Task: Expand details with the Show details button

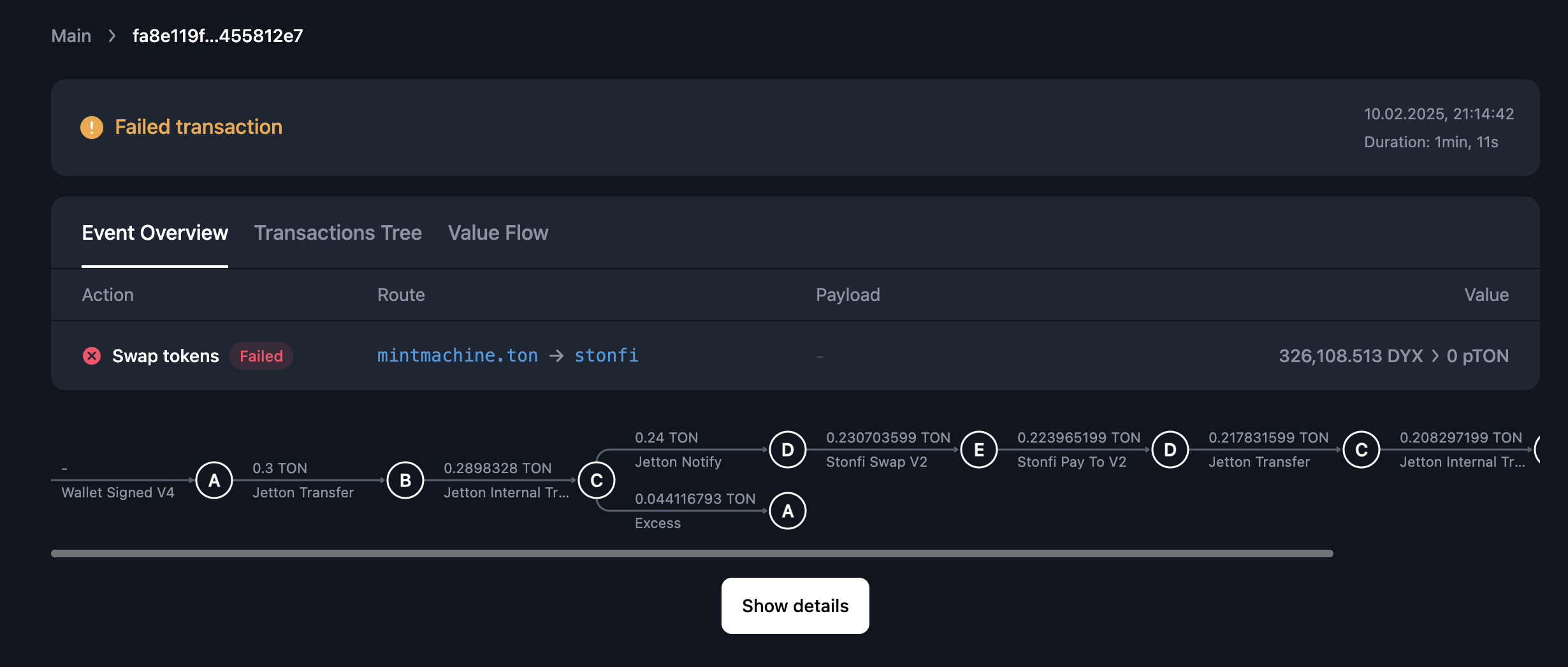Action: (x=795, y=605)
